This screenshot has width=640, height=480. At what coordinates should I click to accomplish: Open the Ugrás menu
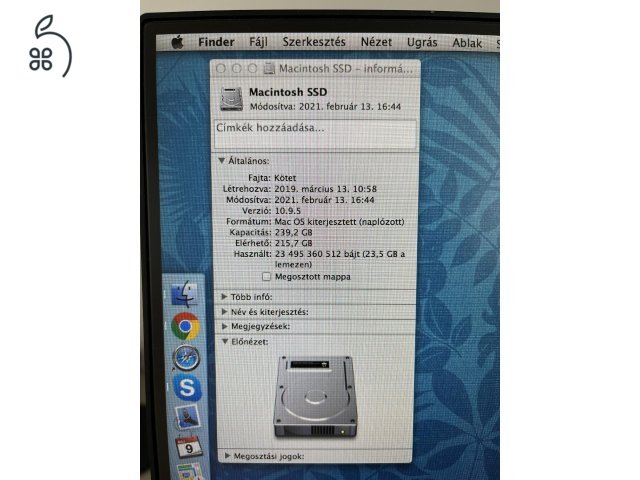click(x=422, y=42)
